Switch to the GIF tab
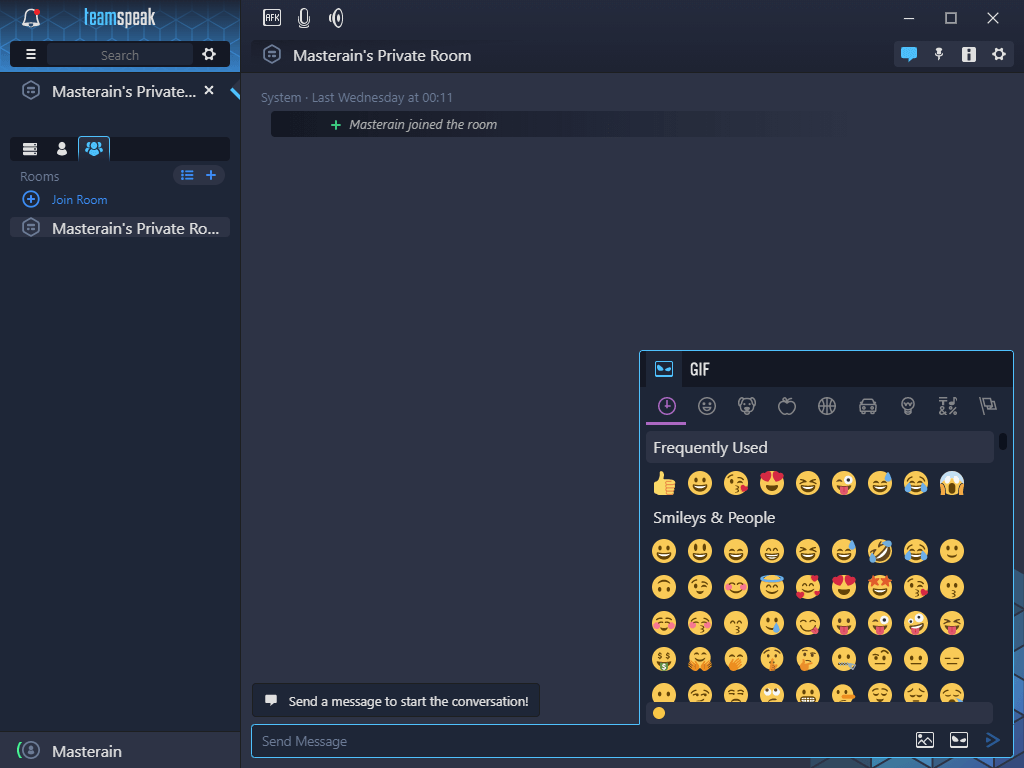Image resolution: width=1024 pixels, height=768 pixels. click(700, 370)
